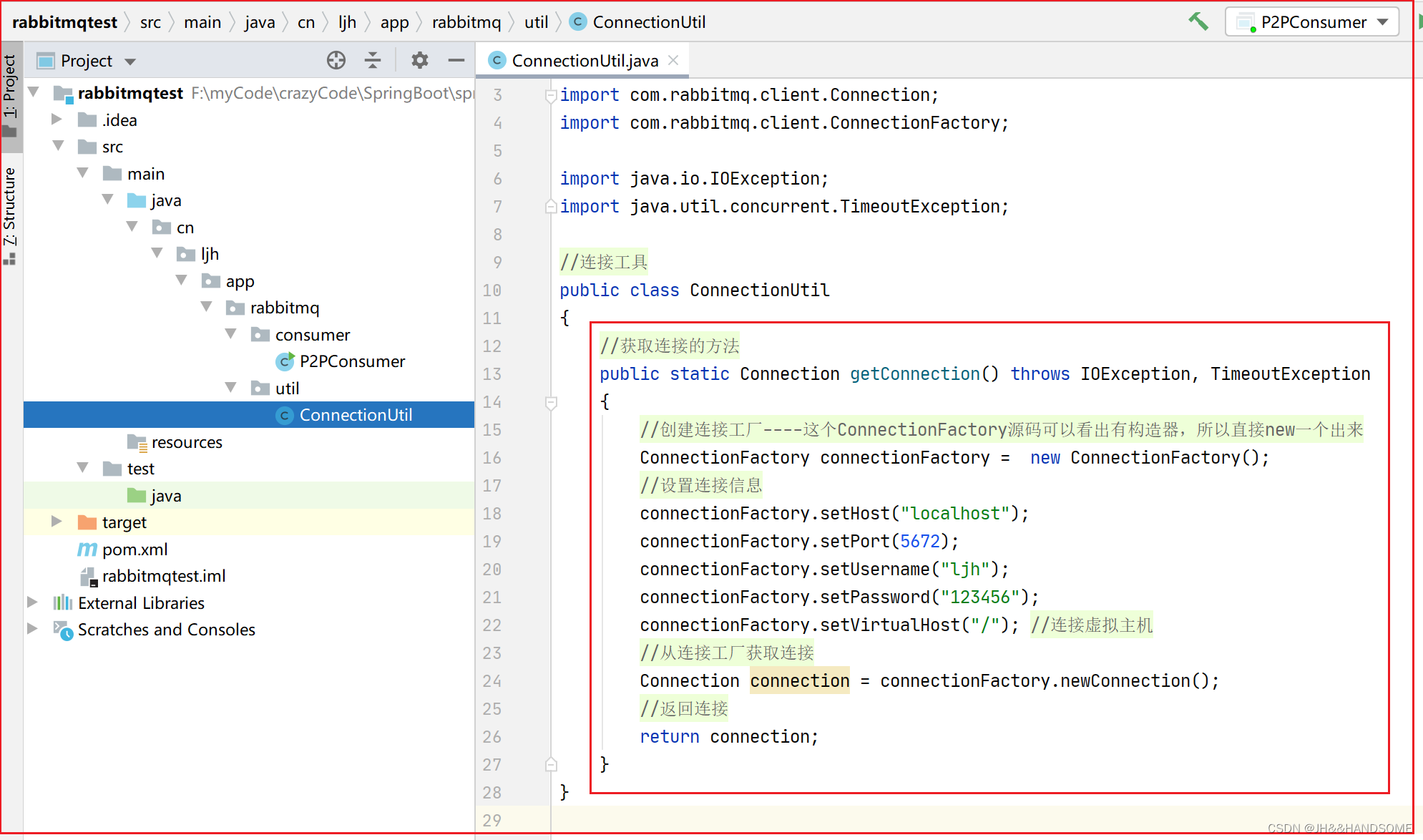Image resolution: width=1423 pixels, height=840 pixels.
Task: Select the P2PConsumer class in tree
Action: [352, 361]
